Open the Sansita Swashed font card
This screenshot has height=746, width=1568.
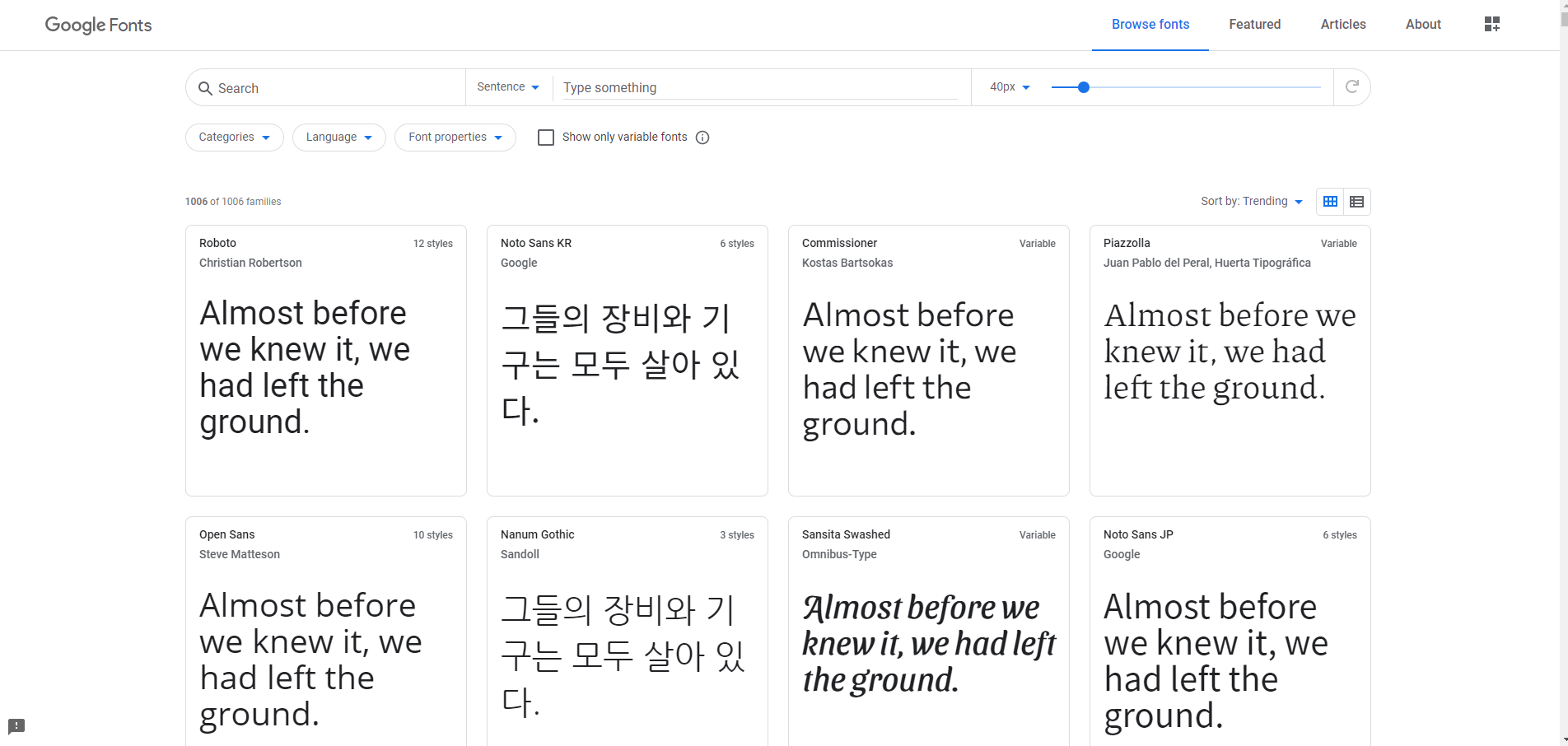pos(929,632)
